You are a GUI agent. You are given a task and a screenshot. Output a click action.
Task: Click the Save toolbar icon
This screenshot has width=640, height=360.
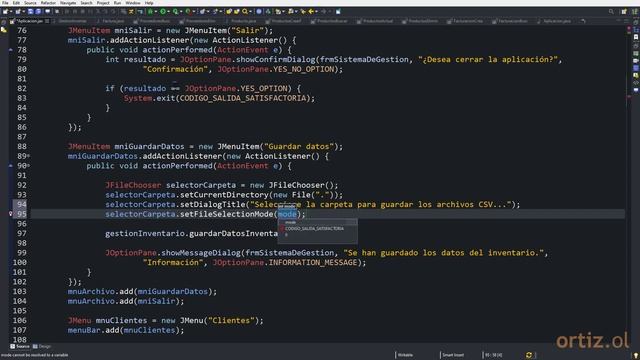point(30,11)
